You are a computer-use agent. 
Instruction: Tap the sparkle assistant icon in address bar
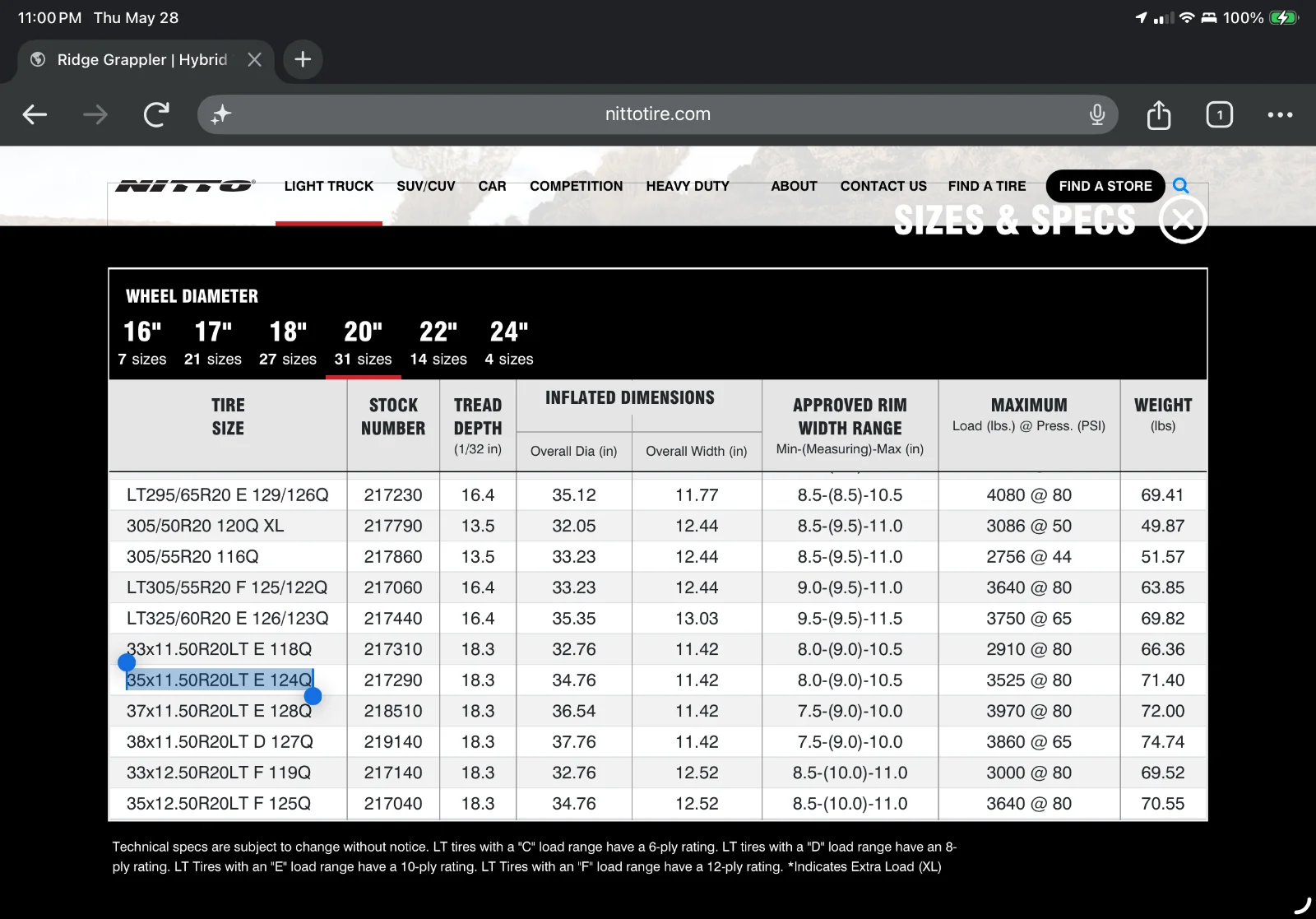coord(220,114)
